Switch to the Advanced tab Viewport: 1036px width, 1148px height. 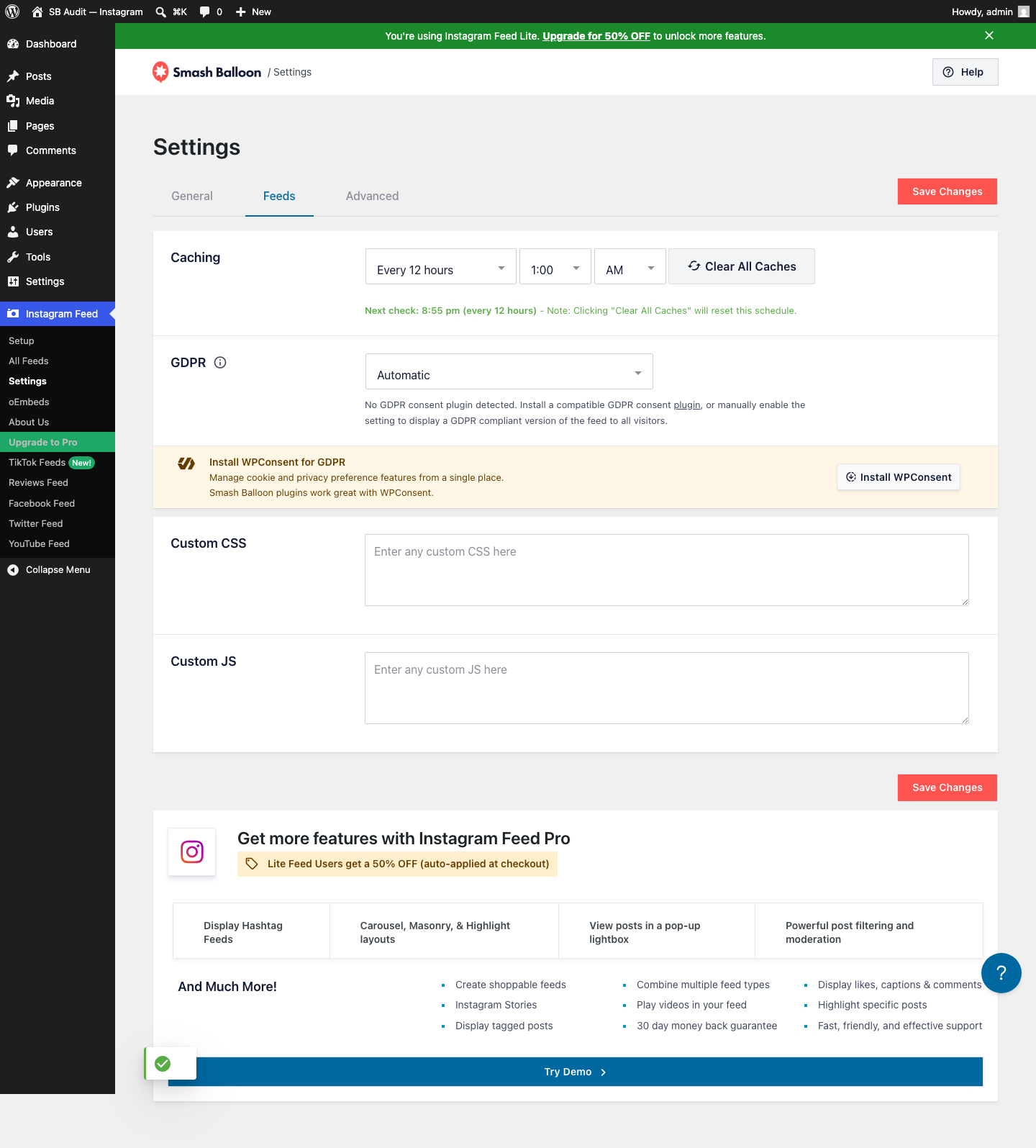click(372, 196)
